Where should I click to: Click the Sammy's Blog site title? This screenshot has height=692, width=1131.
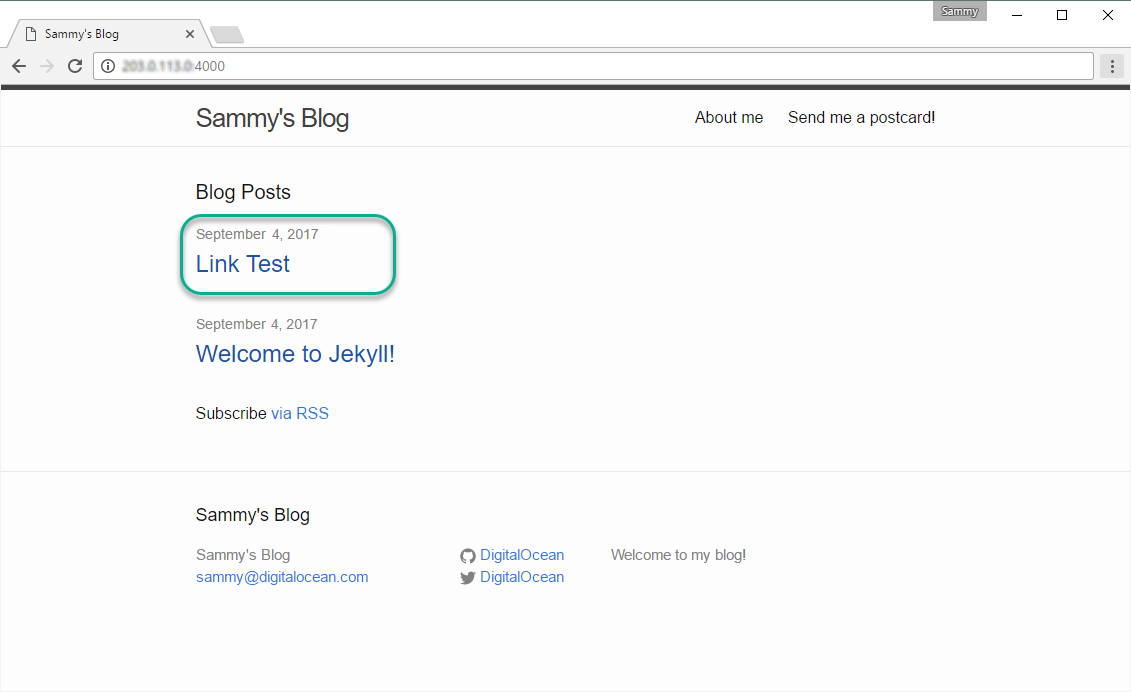[272, 118]
